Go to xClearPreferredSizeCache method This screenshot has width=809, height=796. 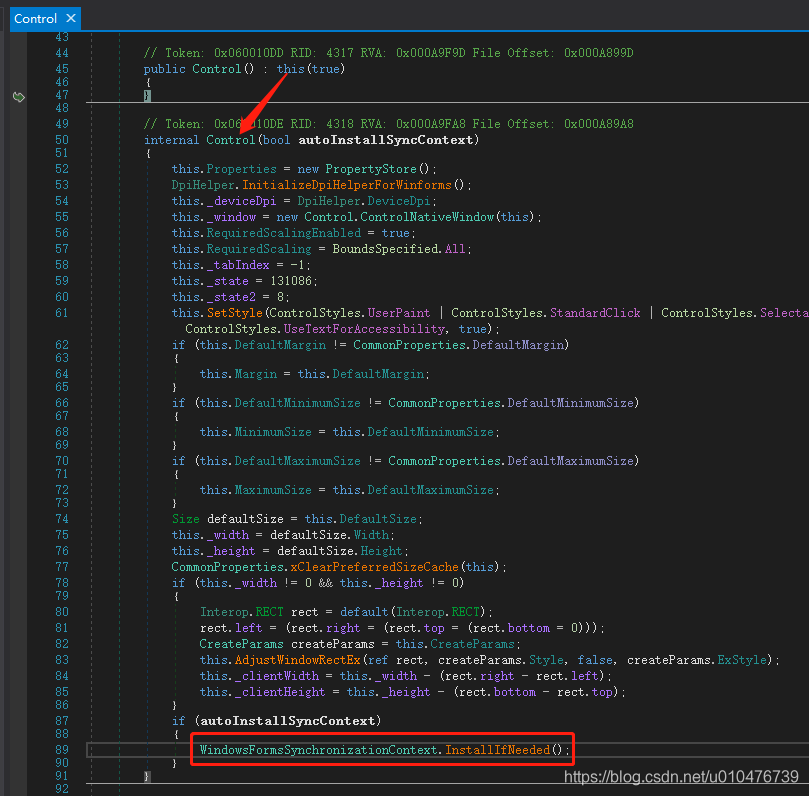pos(375,567)
